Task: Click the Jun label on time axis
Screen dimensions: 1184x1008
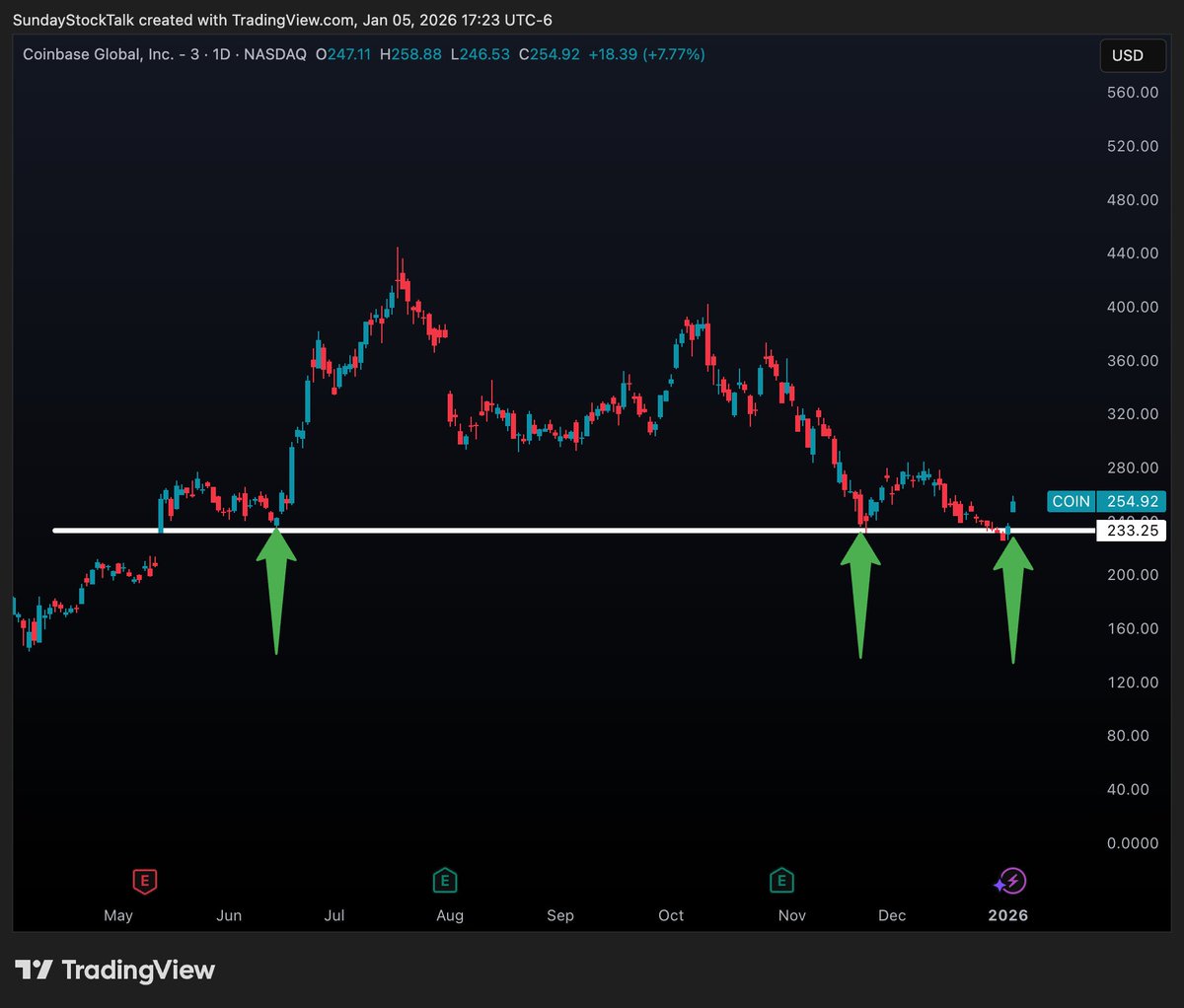Action: pyautogui.click(x=229, y=915)
